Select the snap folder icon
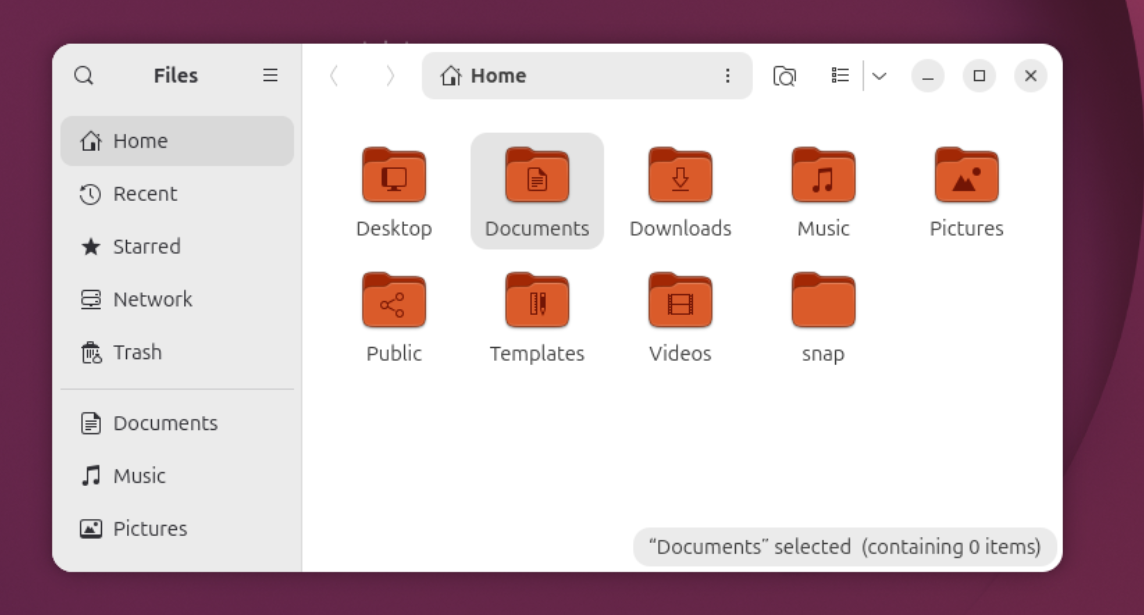The image size is (1144, 615). tap(823, 300)
